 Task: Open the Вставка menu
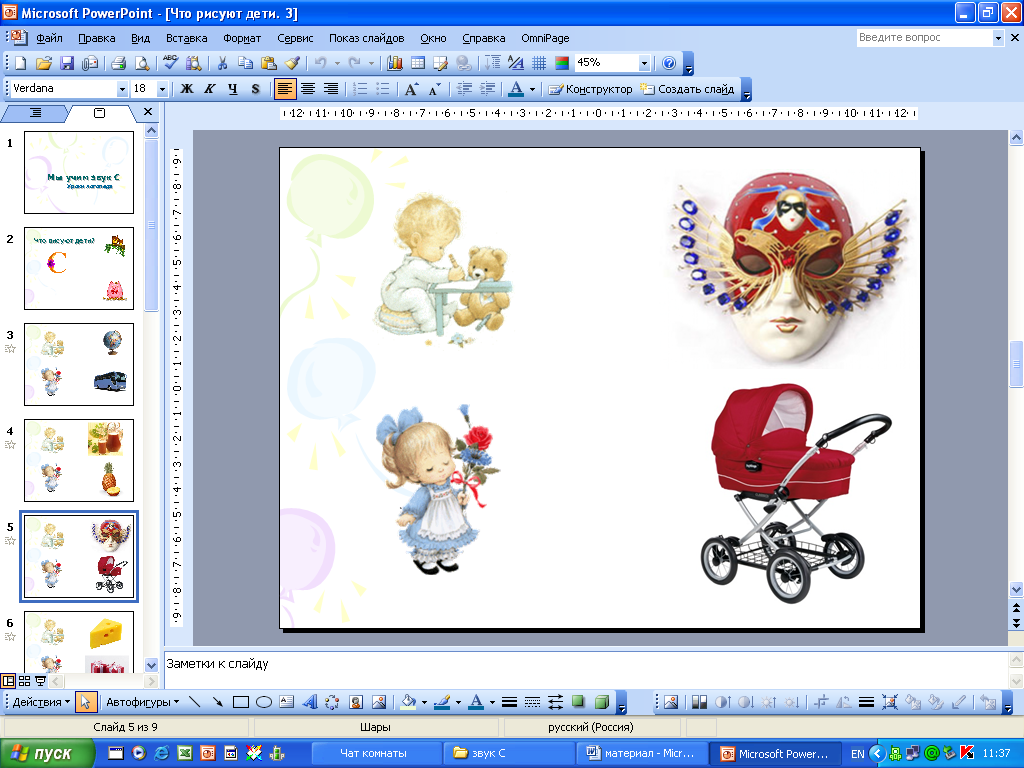(x=187, y=38)
